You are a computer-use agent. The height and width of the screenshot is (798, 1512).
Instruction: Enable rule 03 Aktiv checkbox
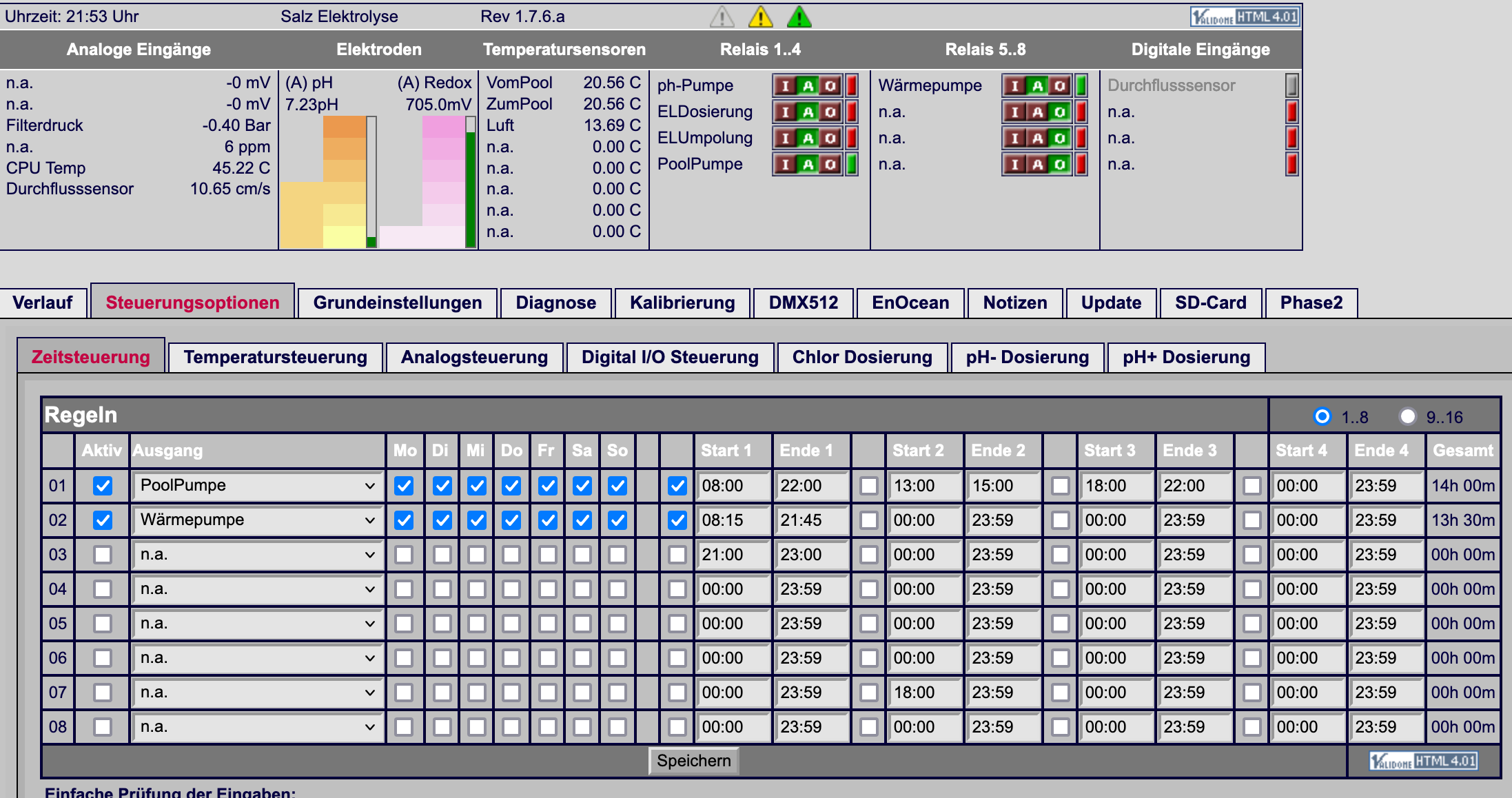pos(103,555)
